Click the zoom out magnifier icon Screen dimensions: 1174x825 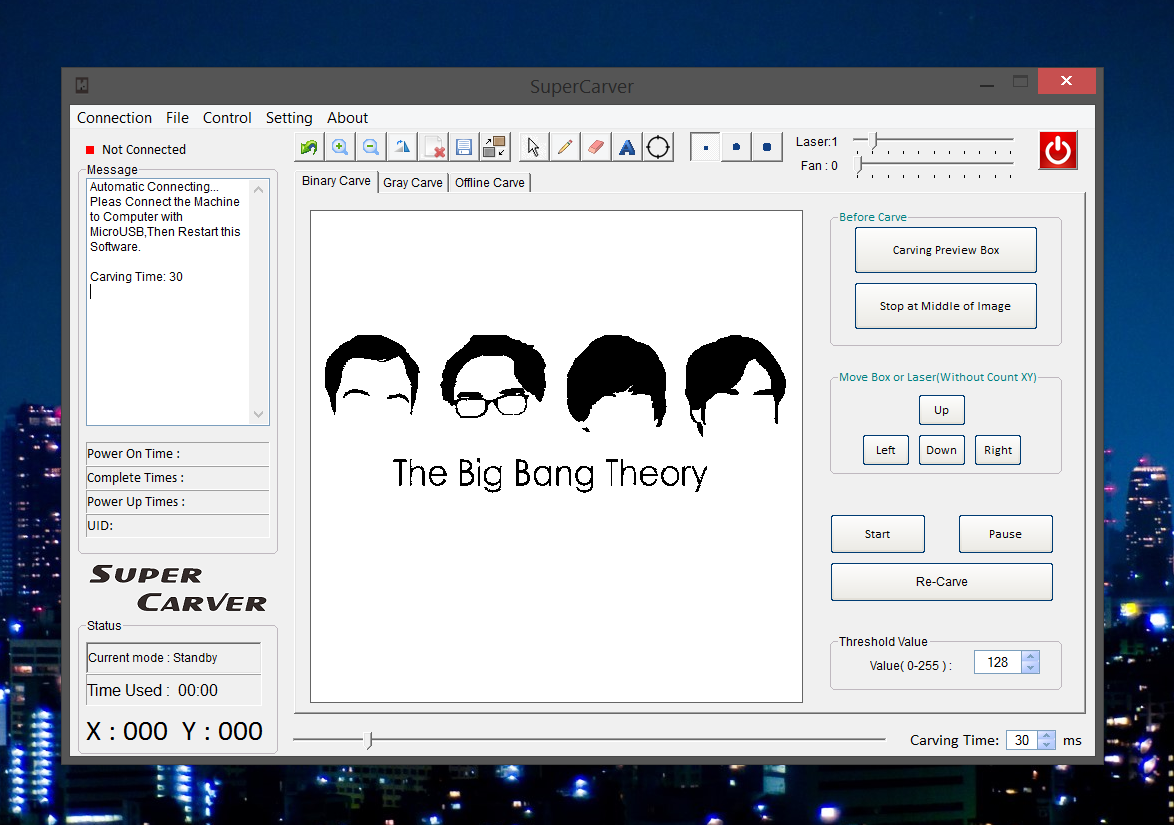[371, 147]
